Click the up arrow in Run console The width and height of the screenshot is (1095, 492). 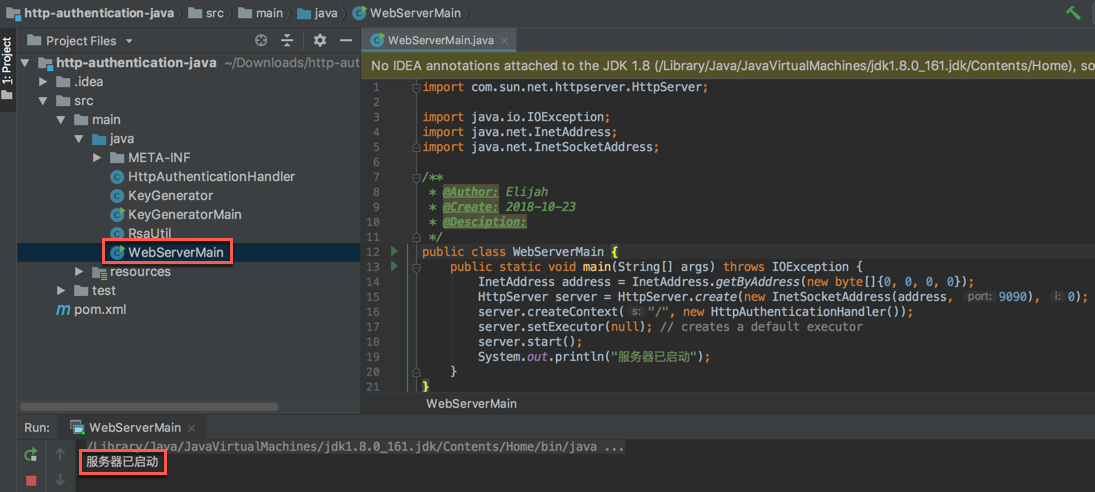60,455
